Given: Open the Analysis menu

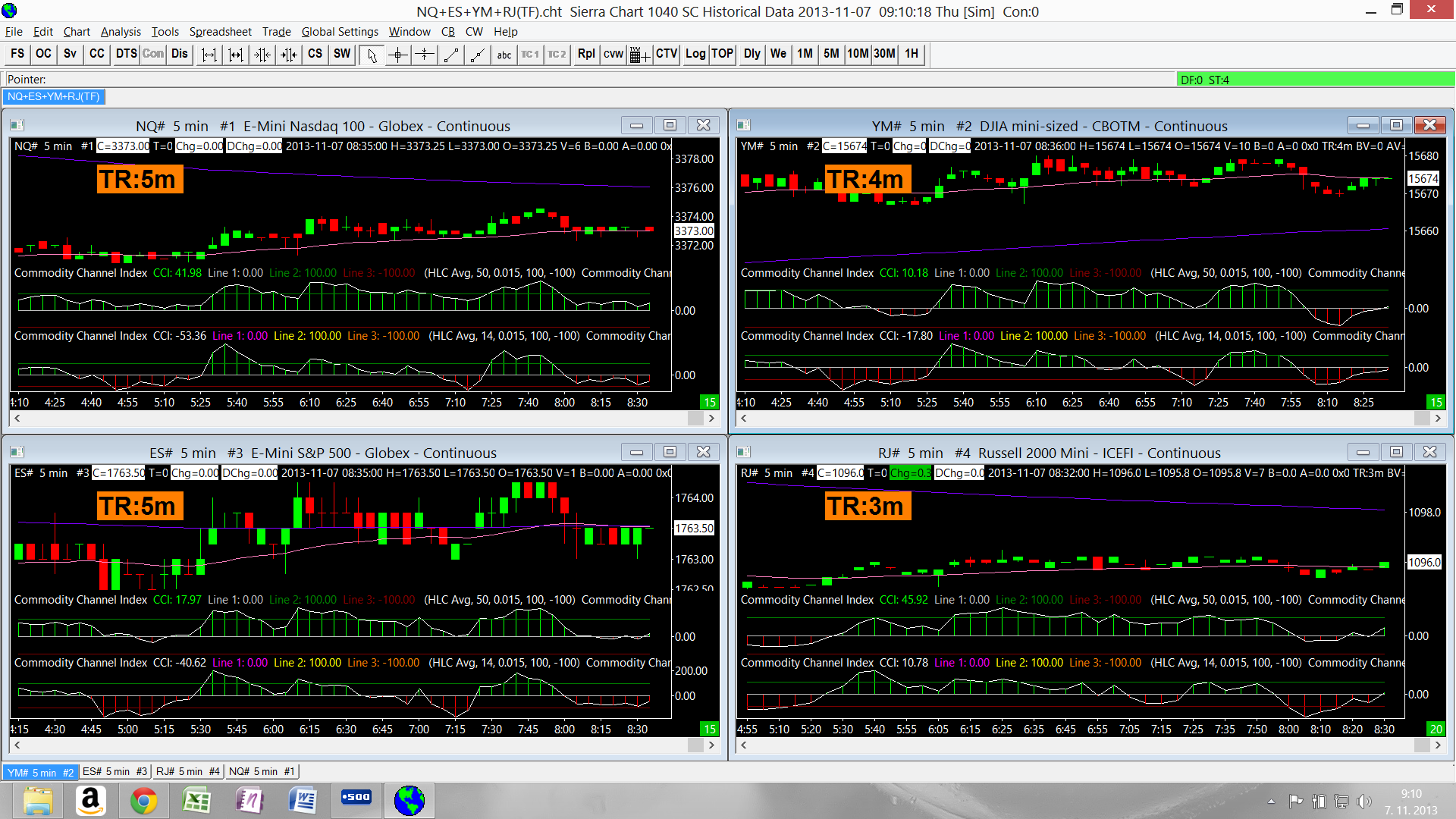Looking at the screenshot, I should pos(121,32).
